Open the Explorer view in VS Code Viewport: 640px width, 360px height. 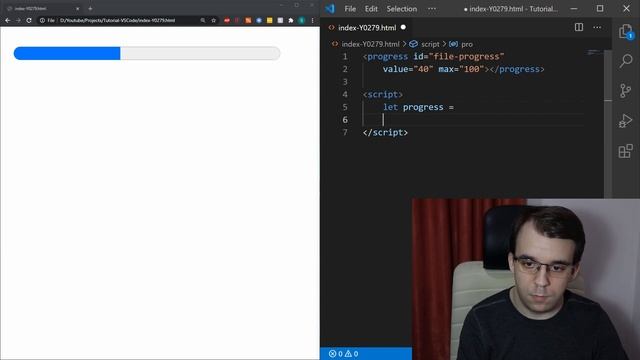click(x=625, y=32)
